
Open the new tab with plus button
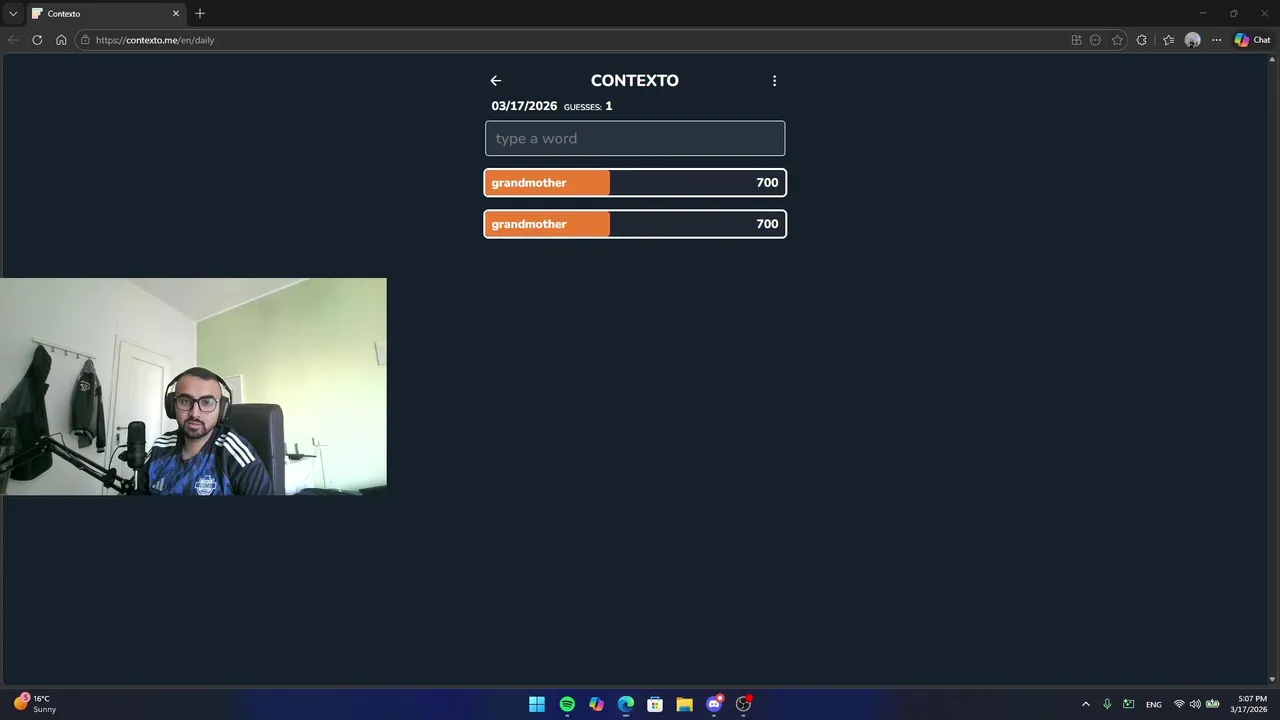(x=200, y=13)
